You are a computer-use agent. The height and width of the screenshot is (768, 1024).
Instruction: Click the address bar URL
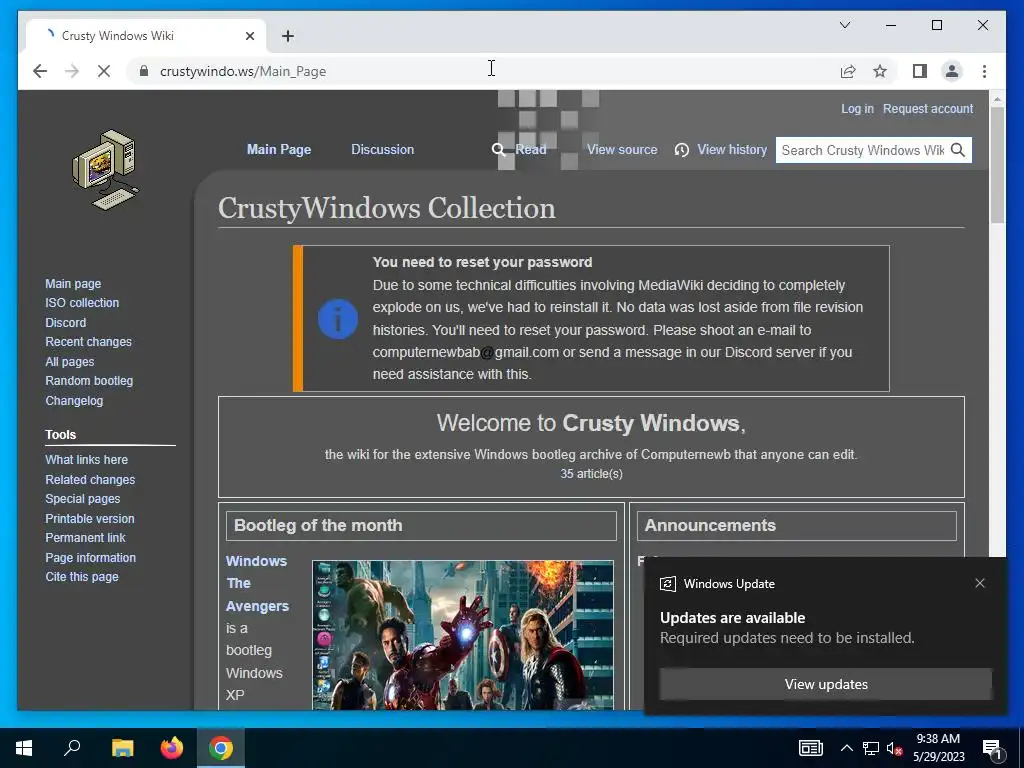point(243,71)
